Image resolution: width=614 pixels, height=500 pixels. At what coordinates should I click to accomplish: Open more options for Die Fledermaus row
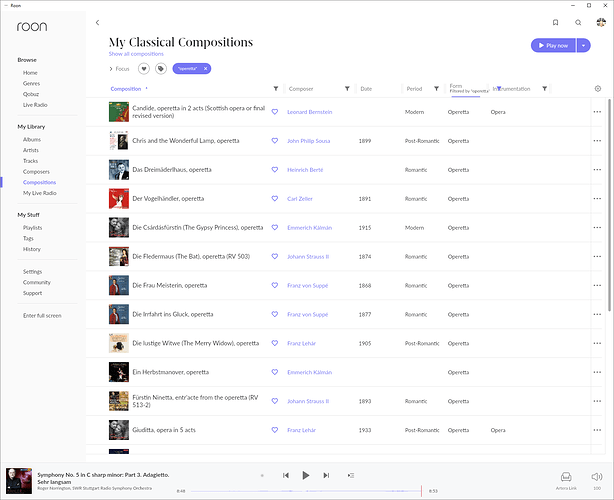[x=597, y=256]
